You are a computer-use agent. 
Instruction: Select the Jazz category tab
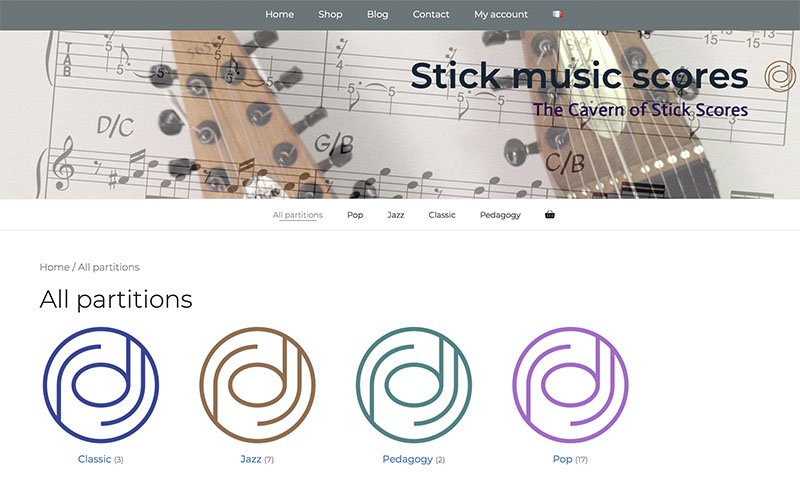click(395, 215)
